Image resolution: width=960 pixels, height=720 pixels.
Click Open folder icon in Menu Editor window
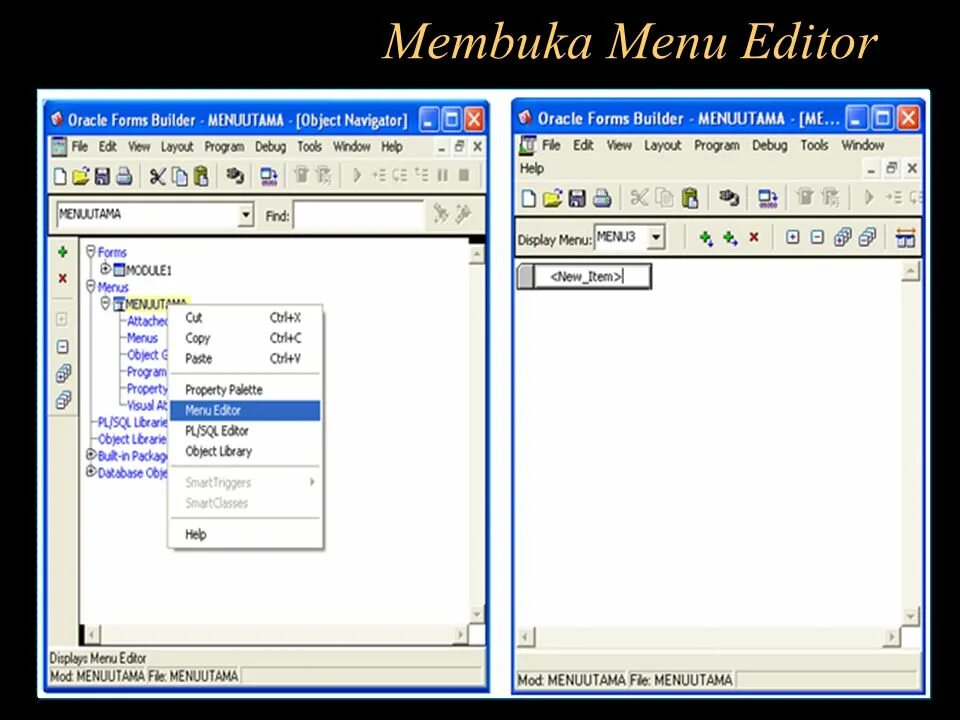552,198
